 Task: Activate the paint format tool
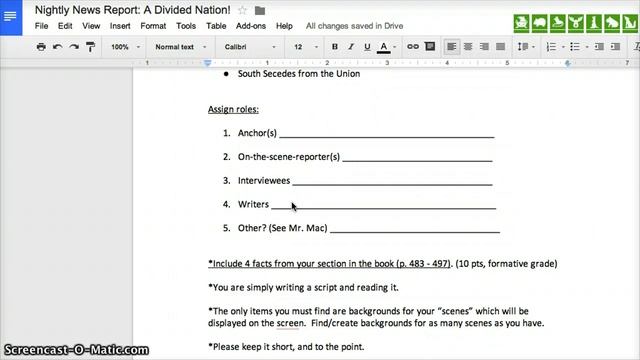[x=90, y=47]
